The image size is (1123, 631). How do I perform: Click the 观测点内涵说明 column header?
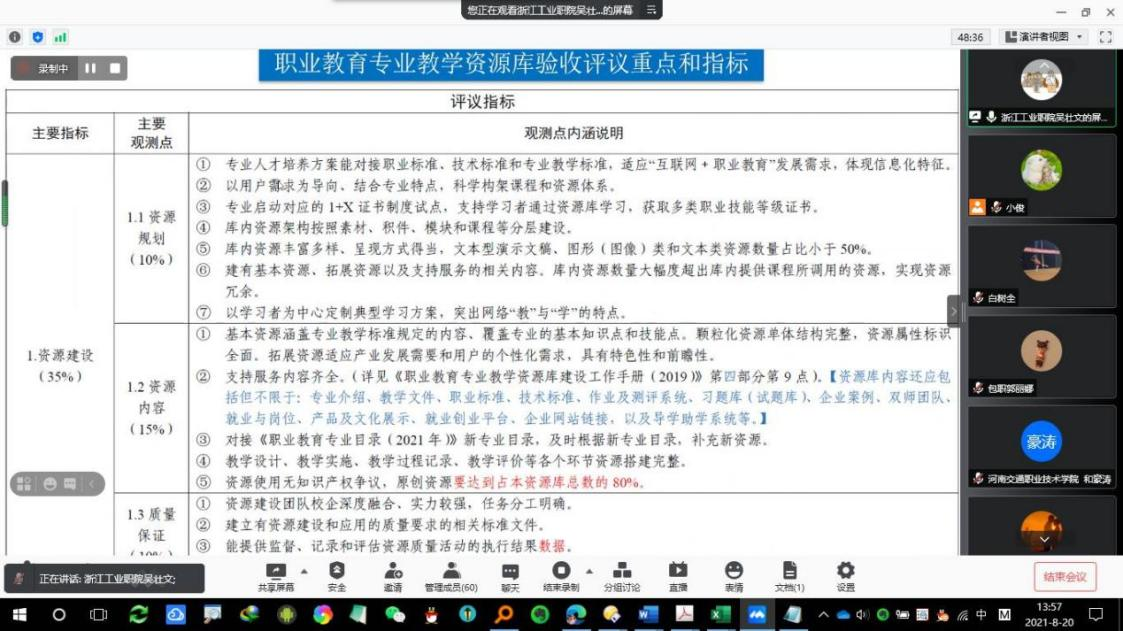(x=574, y=133)
